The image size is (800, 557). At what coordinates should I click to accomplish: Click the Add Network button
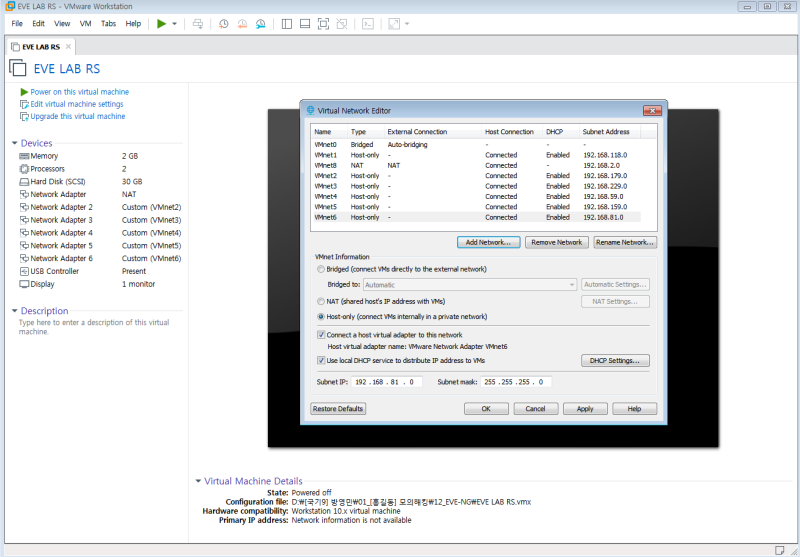488,242
